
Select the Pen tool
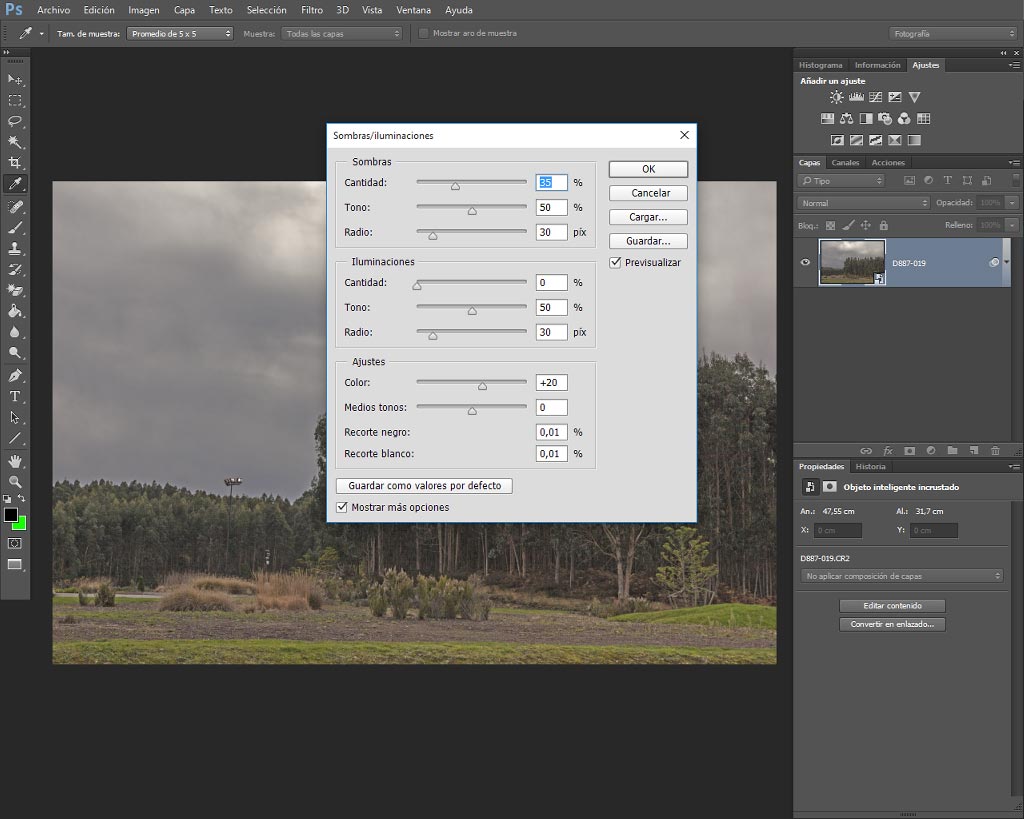(x=15, y=376)
